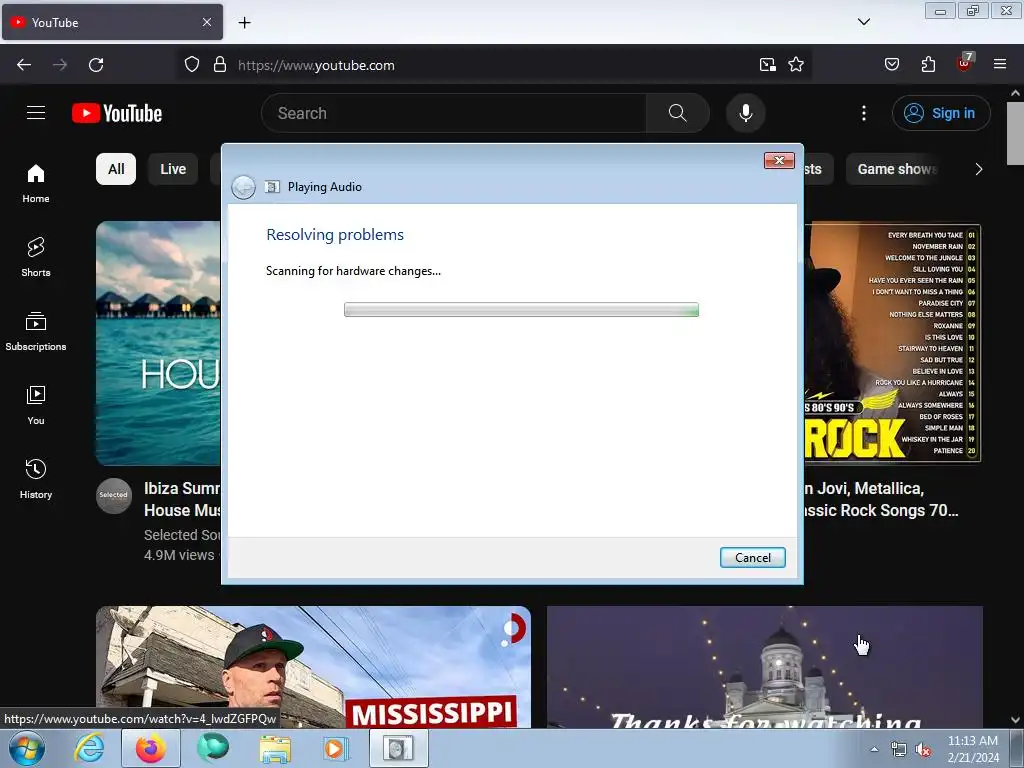
Task: Go to Home in sidebar
Action: click(x=36, y=184)
